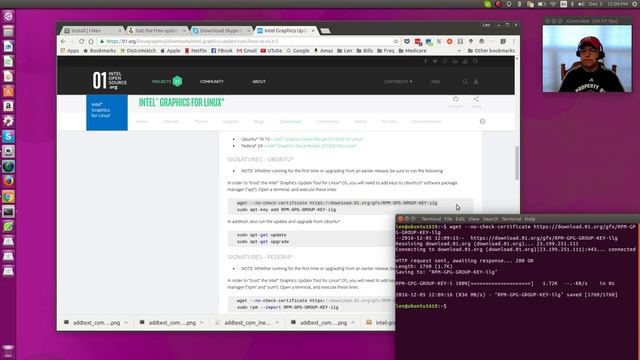The image size is (640, 360).
Task: Expand the CONTRIBUTE dropdown on 01.org
Action: [398, 82]
